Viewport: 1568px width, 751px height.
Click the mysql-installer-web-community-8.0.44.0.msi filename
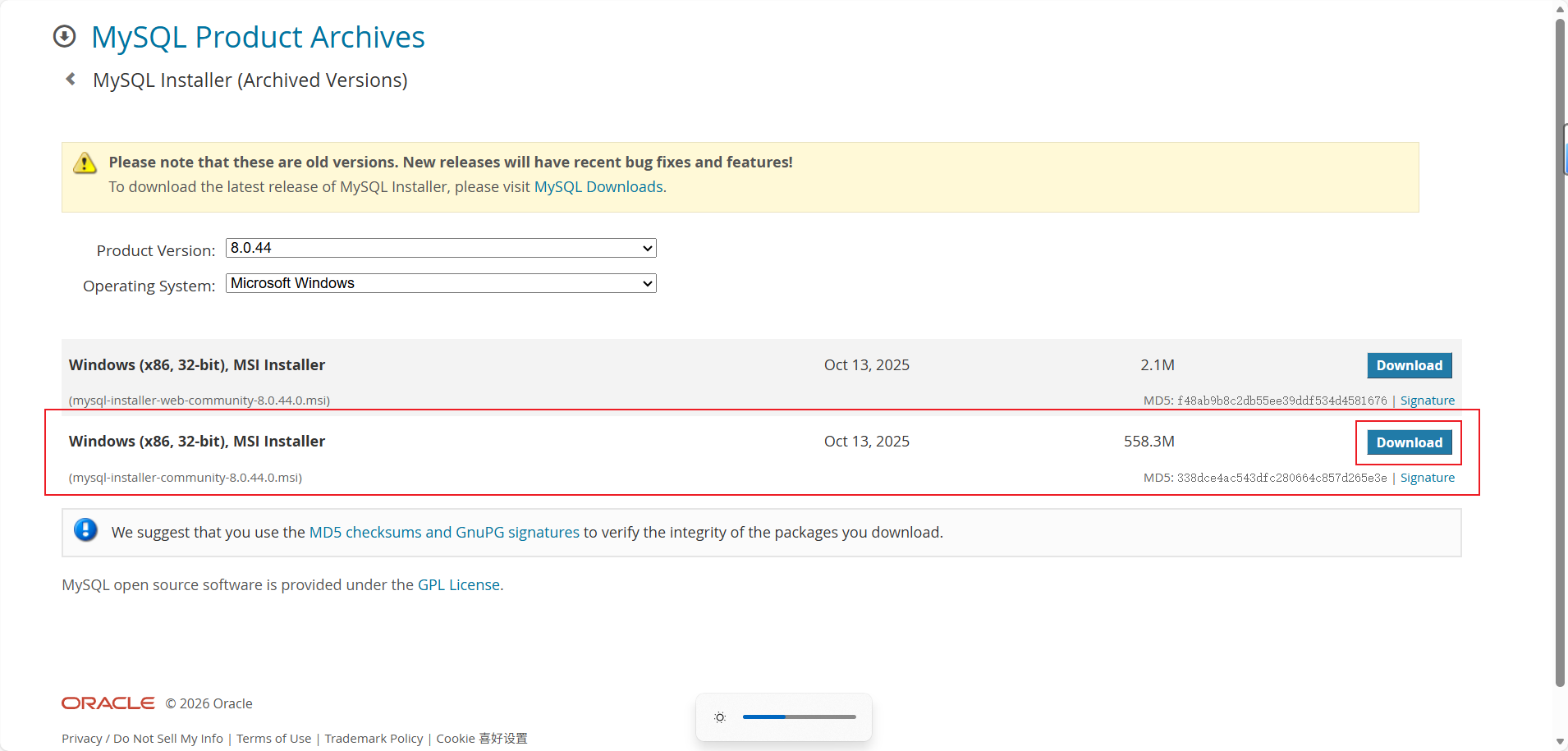pos(199,401)
